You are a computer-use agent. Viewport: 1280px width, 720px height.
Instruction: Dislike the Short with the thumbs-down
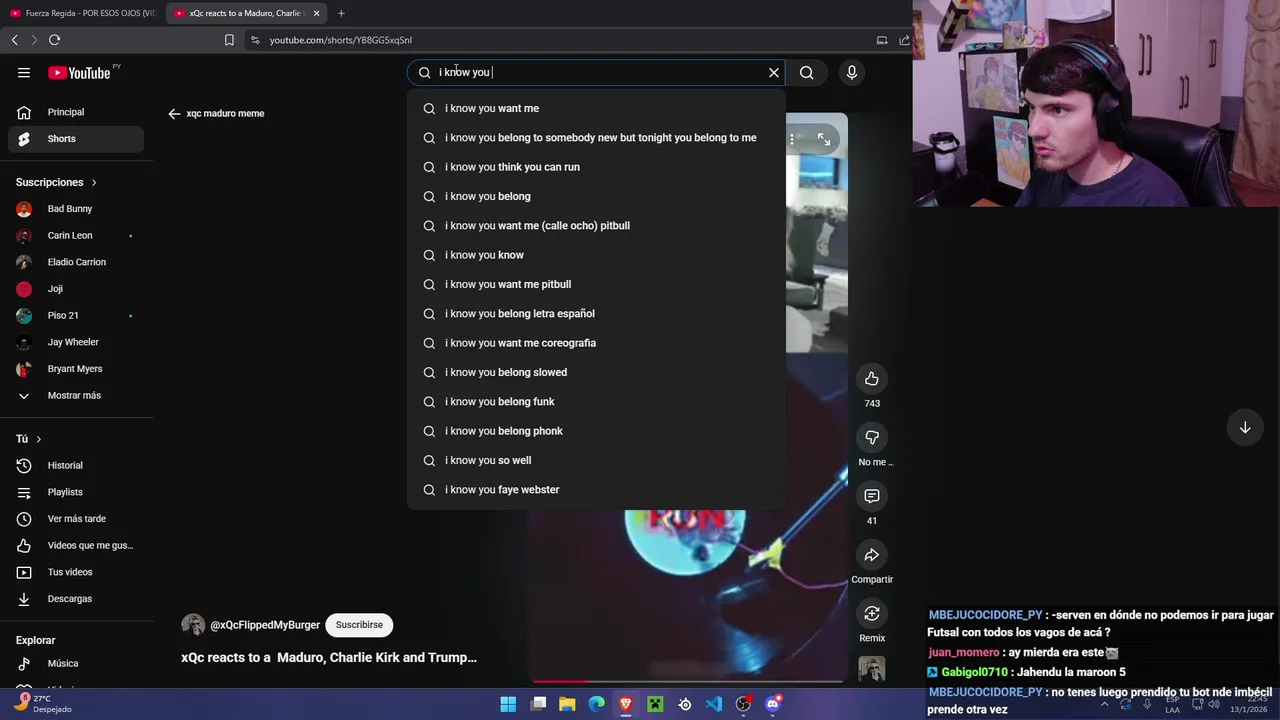[x=872, y=437]
